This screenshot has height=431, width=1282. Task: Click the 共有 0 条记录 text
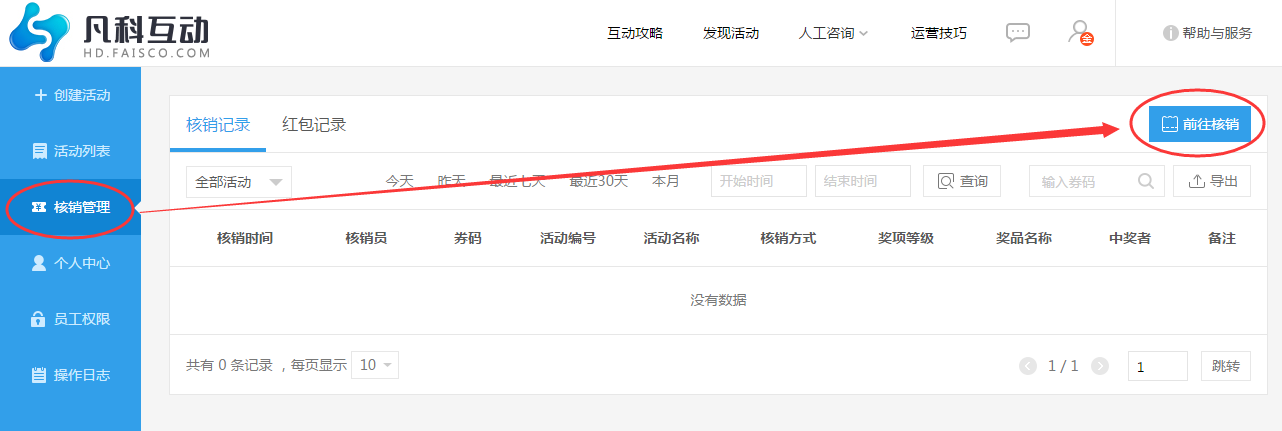point(229,365)
